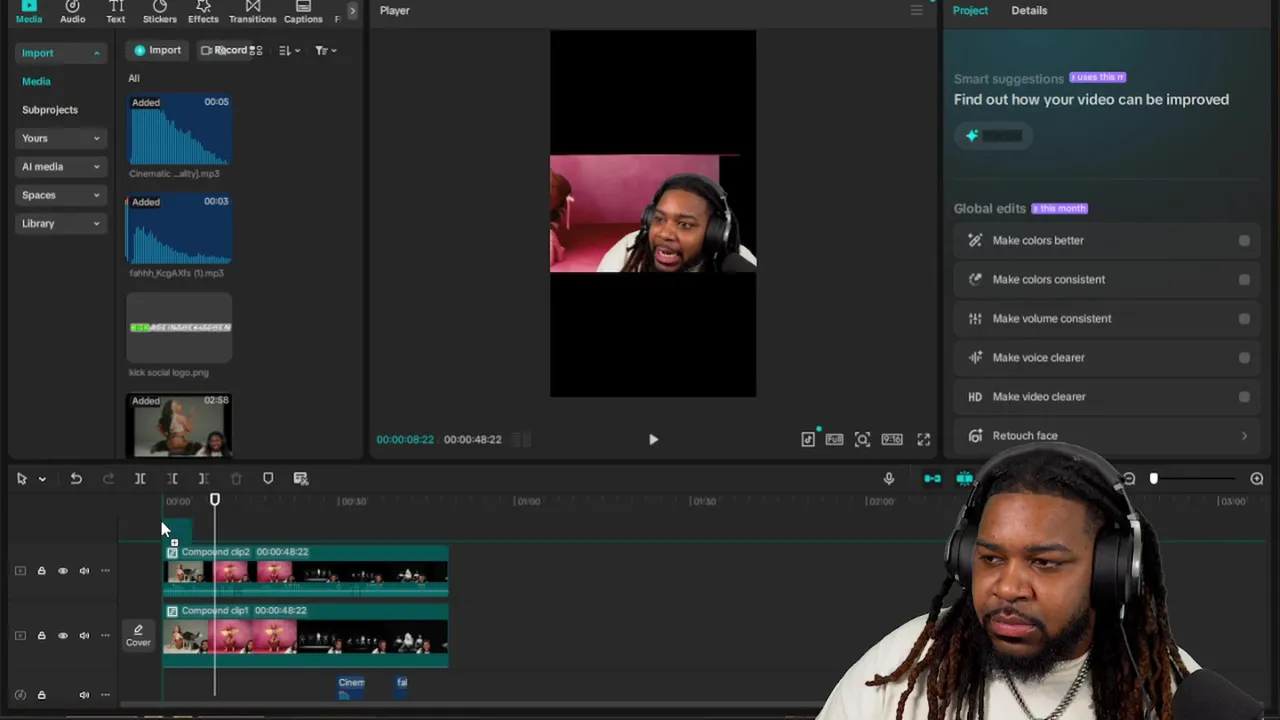Click the Cover button on main track

tap(138, 635)
